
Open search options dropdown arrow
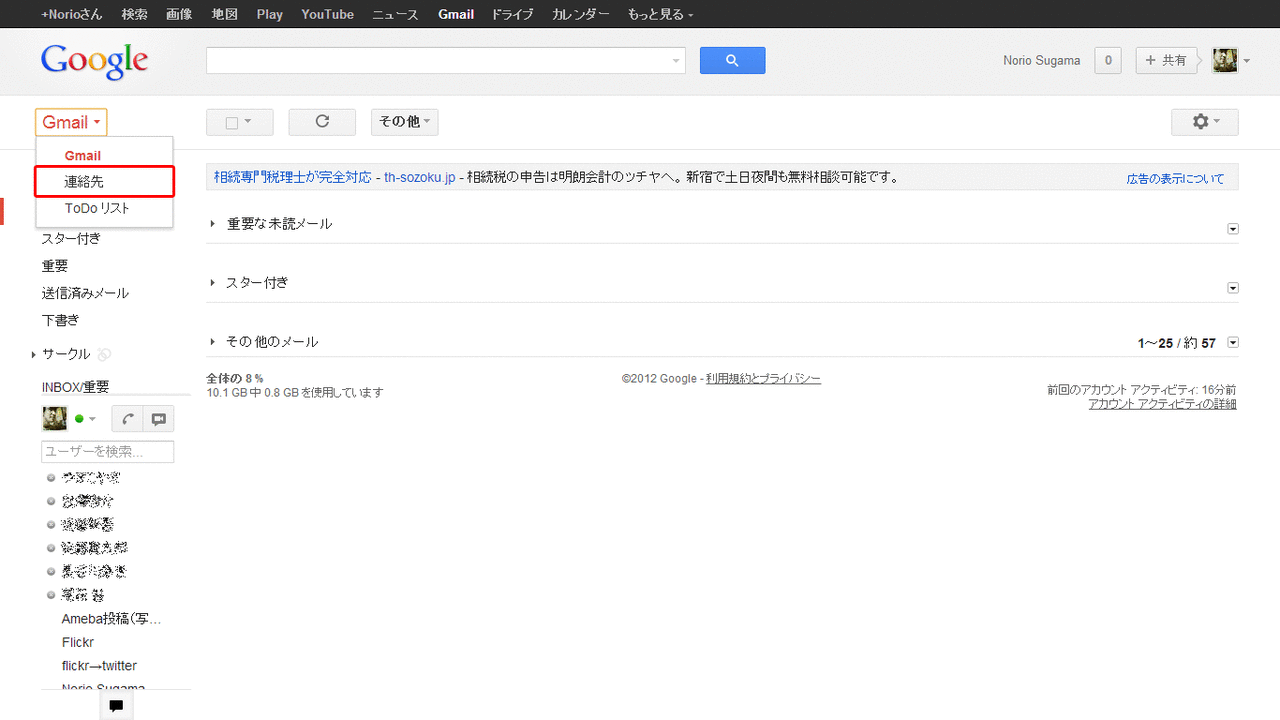[x=676, y=61]
